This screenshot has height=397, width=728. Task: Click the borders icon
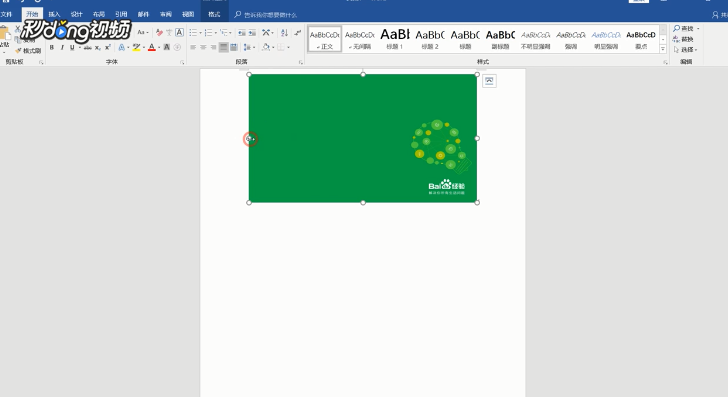click(281, 47)
